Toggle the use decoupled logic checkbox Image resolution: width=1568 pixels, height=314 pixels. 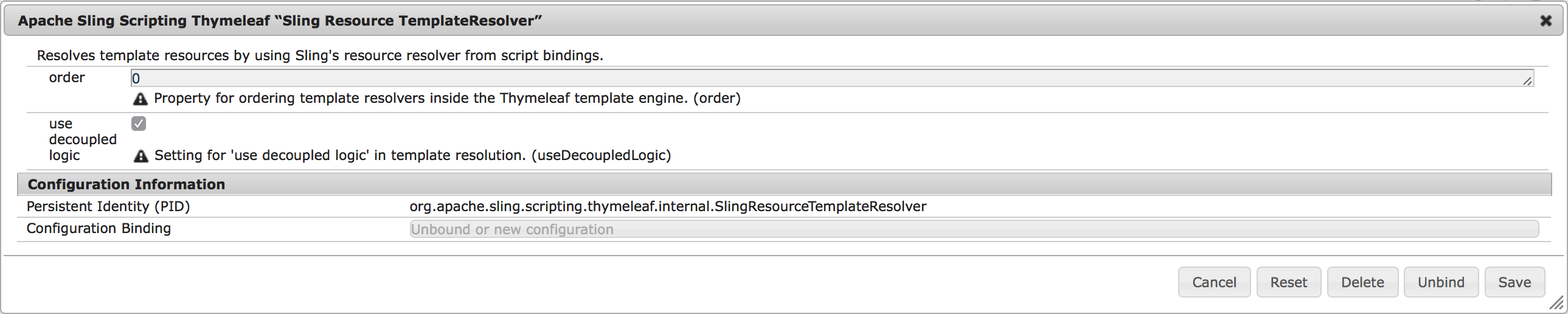[x=139, y=124]
